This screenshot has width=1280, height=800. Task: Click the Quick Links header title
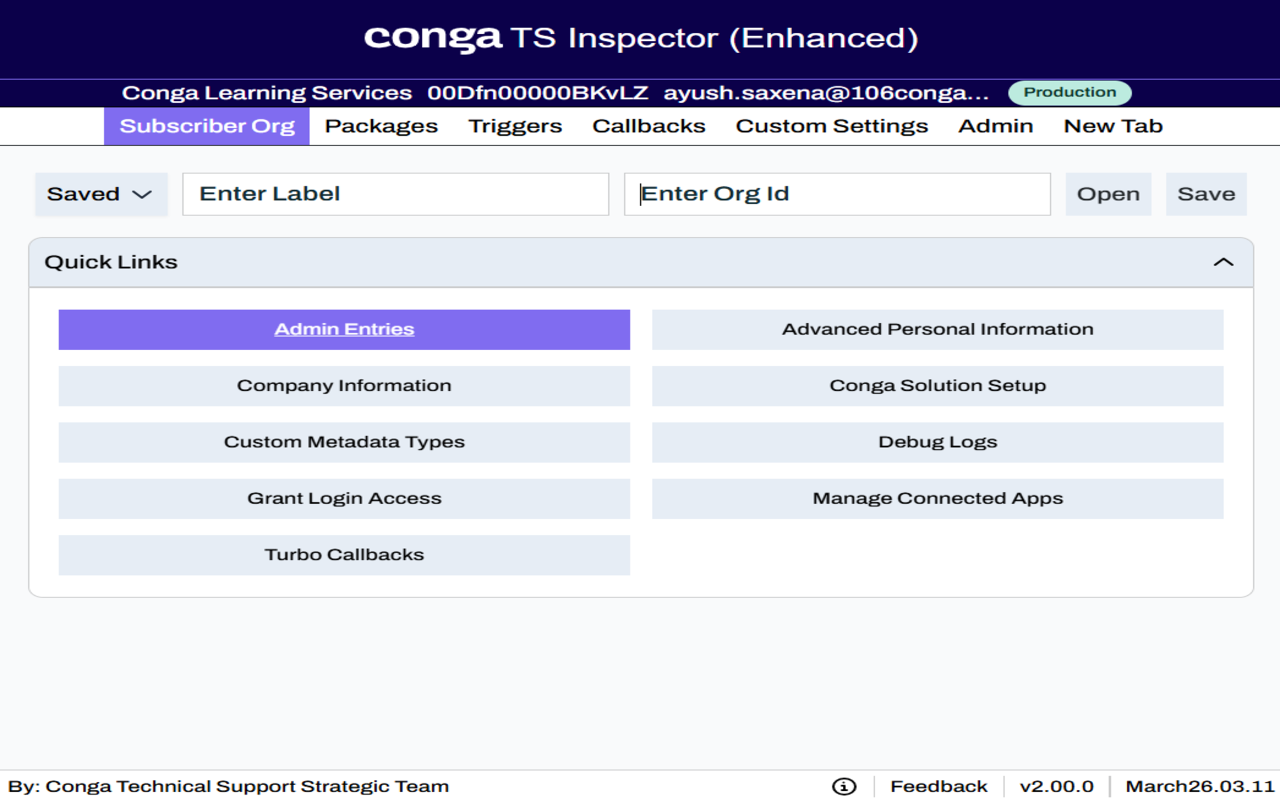111,262
